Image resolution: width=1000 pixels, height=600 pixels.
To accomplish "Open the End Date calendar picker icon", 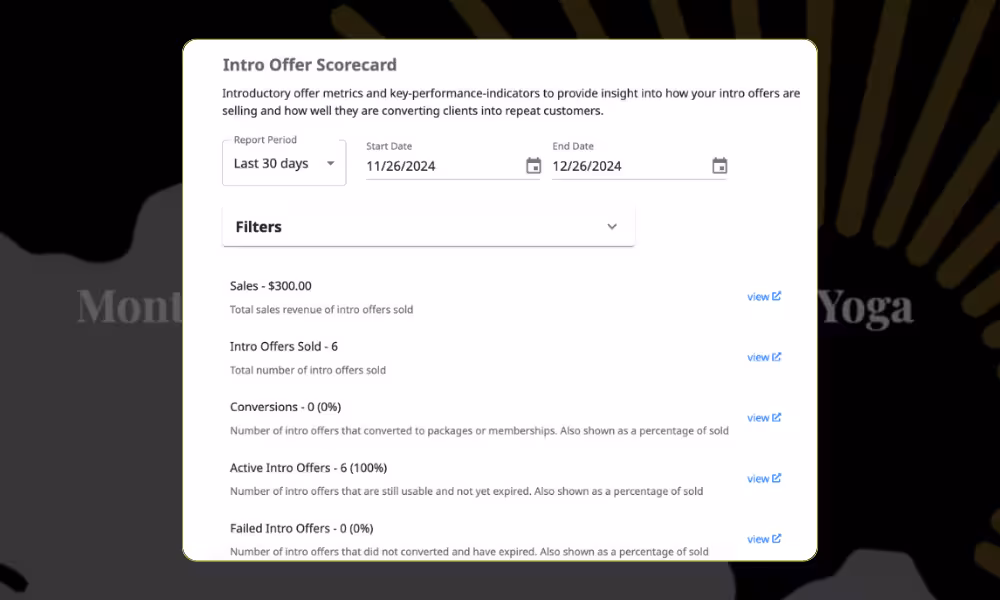I will [x=719, y=166].
